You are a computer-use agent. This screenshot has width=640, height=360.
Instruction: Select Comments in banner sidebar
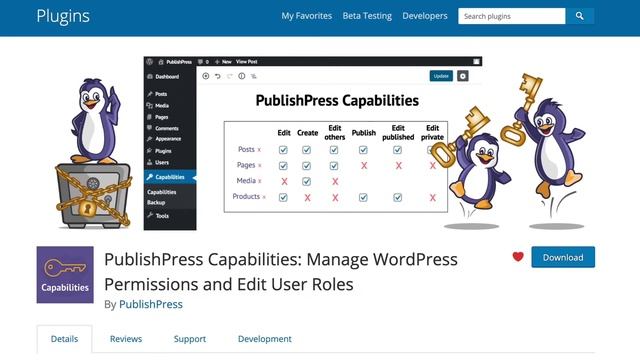tap(167, 128)
